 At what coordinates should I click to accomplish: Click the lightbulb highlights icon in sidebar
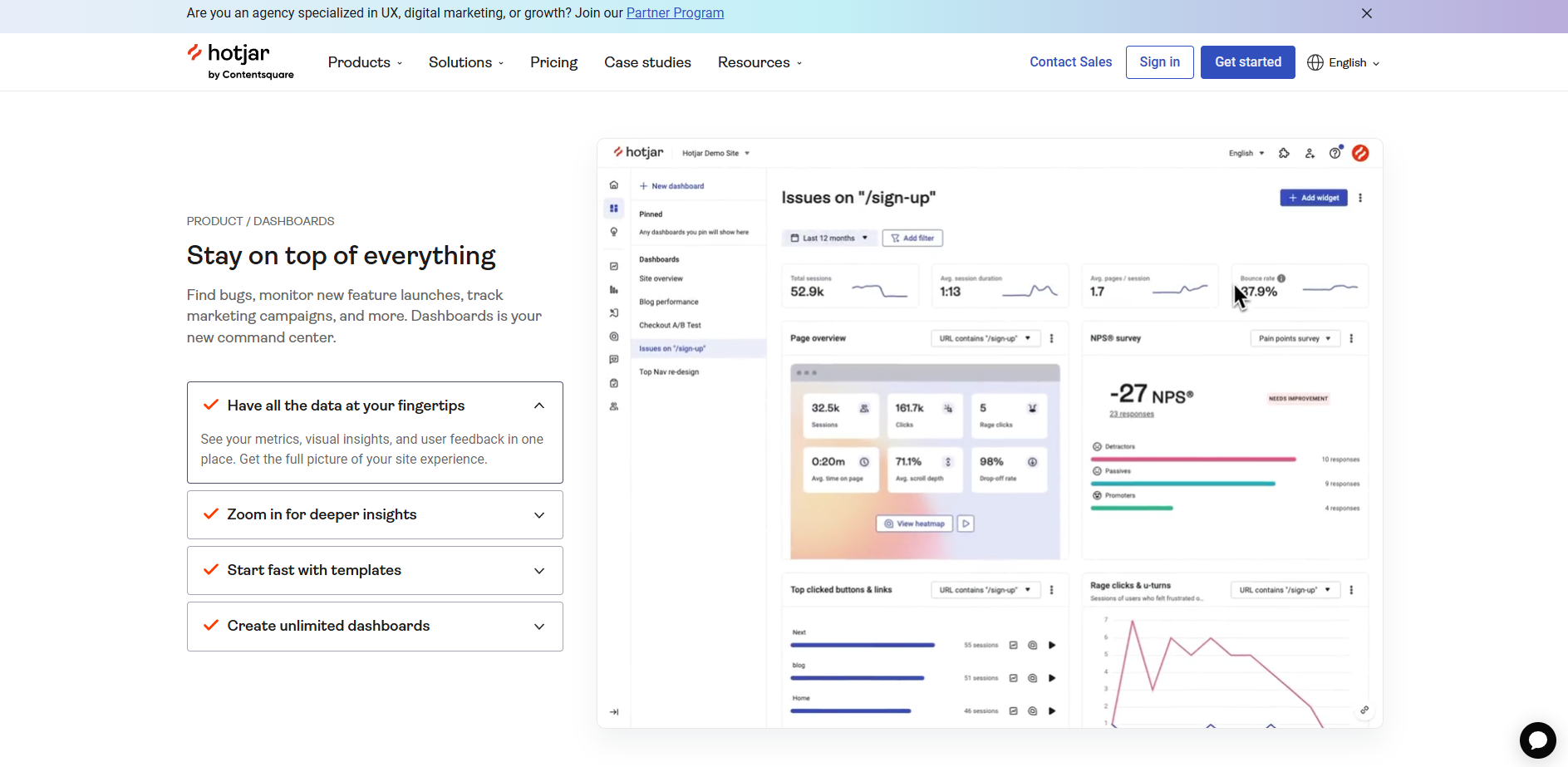tap(614, 232)
